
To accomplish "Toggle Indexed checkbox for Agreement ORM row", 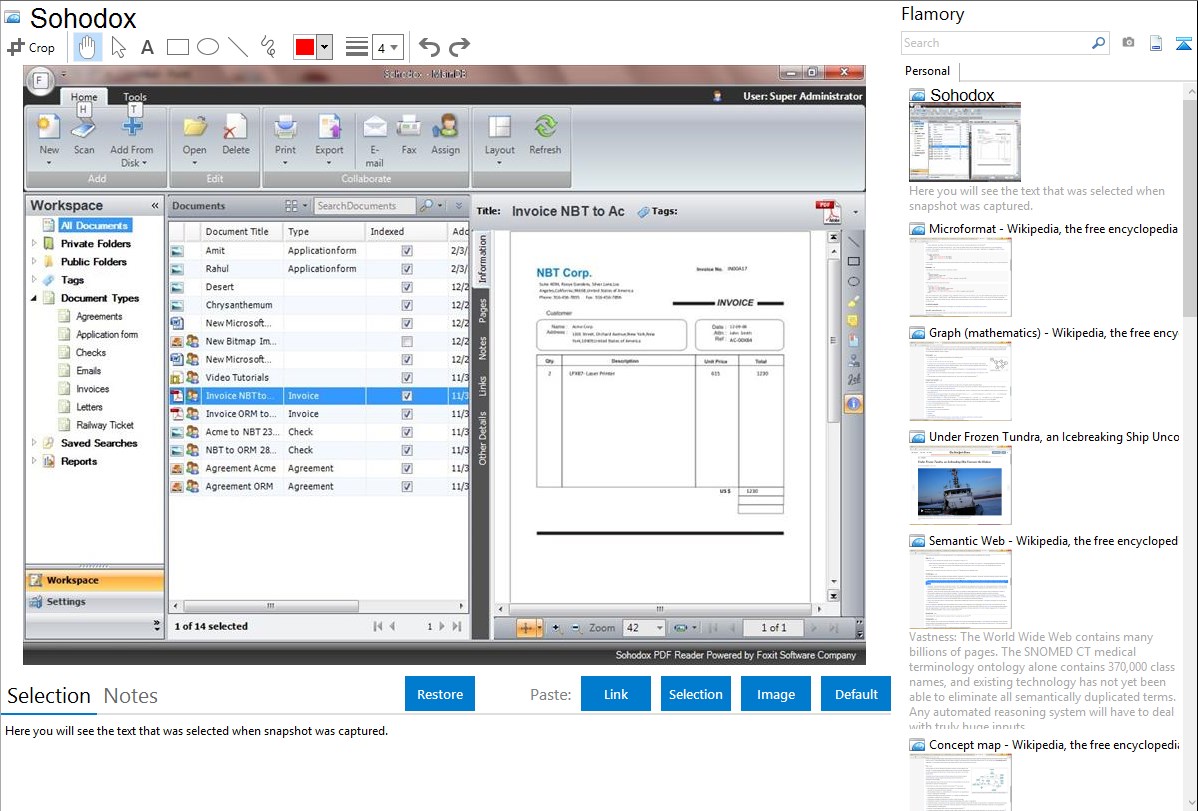I will pyautogui.click(x=406, y=486).
